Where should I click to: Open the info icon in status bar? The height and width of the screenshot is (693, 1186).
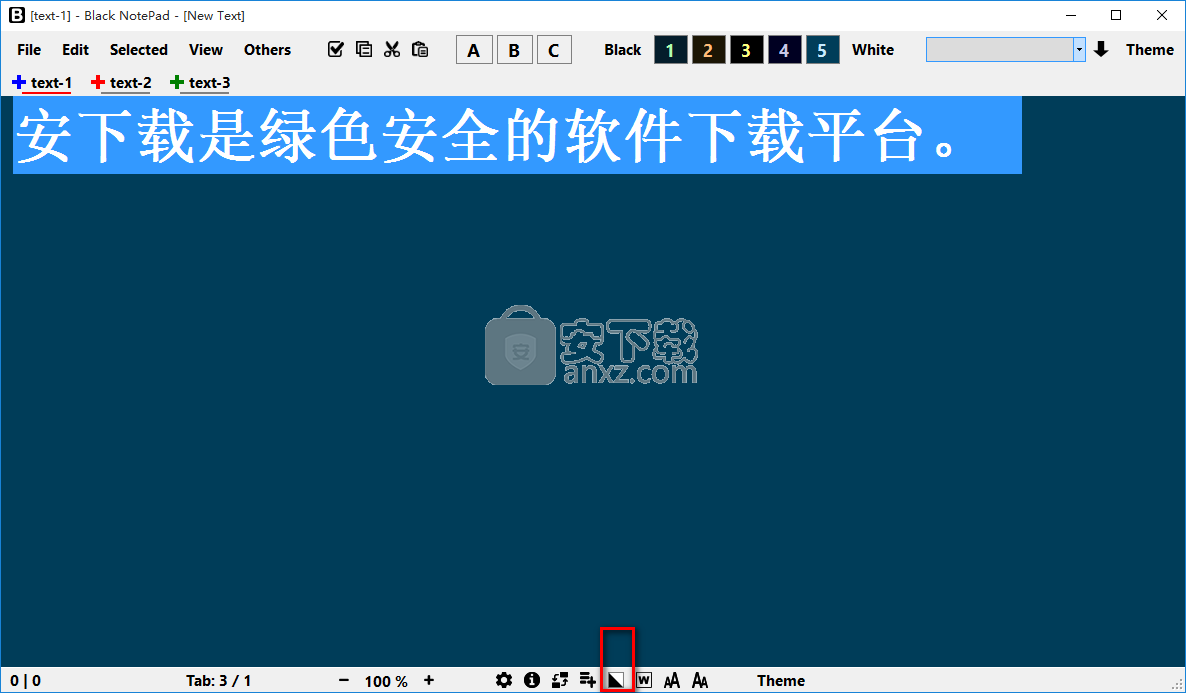tap(532, 680)
